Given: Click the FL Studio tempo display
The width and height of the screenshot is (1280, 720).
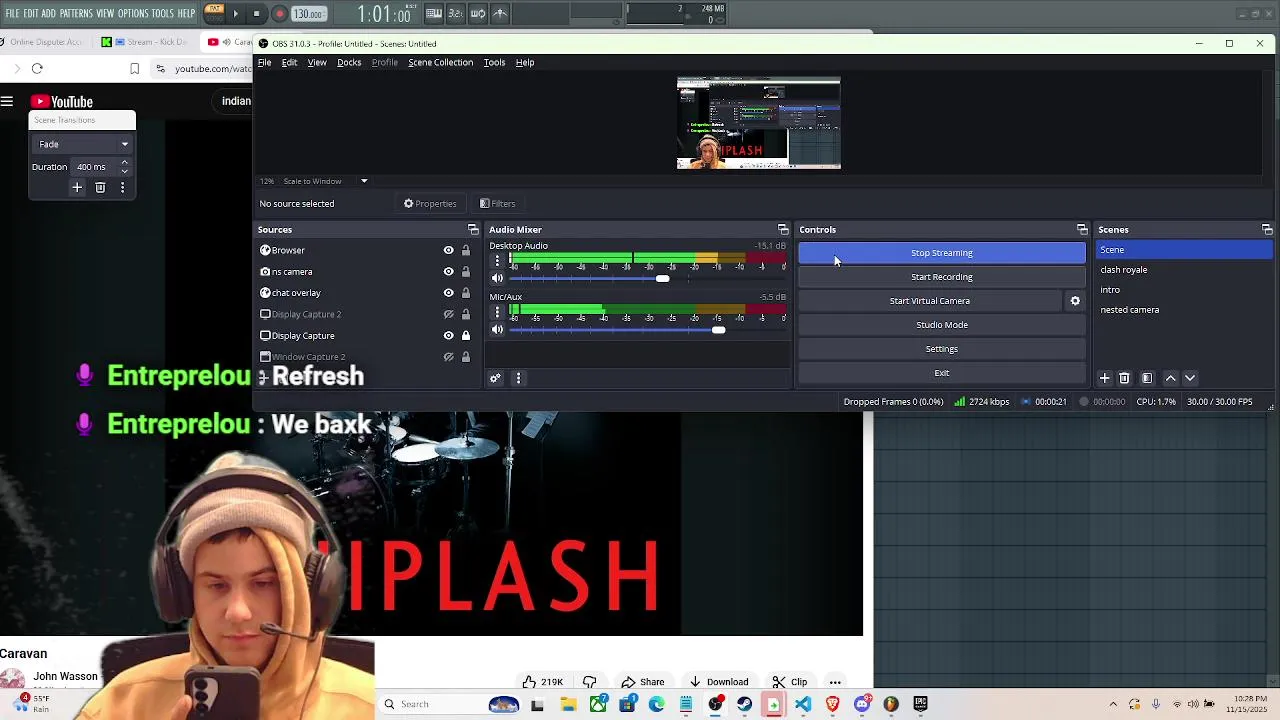Looking at the screenshot, I should click(x=308, y=14).
